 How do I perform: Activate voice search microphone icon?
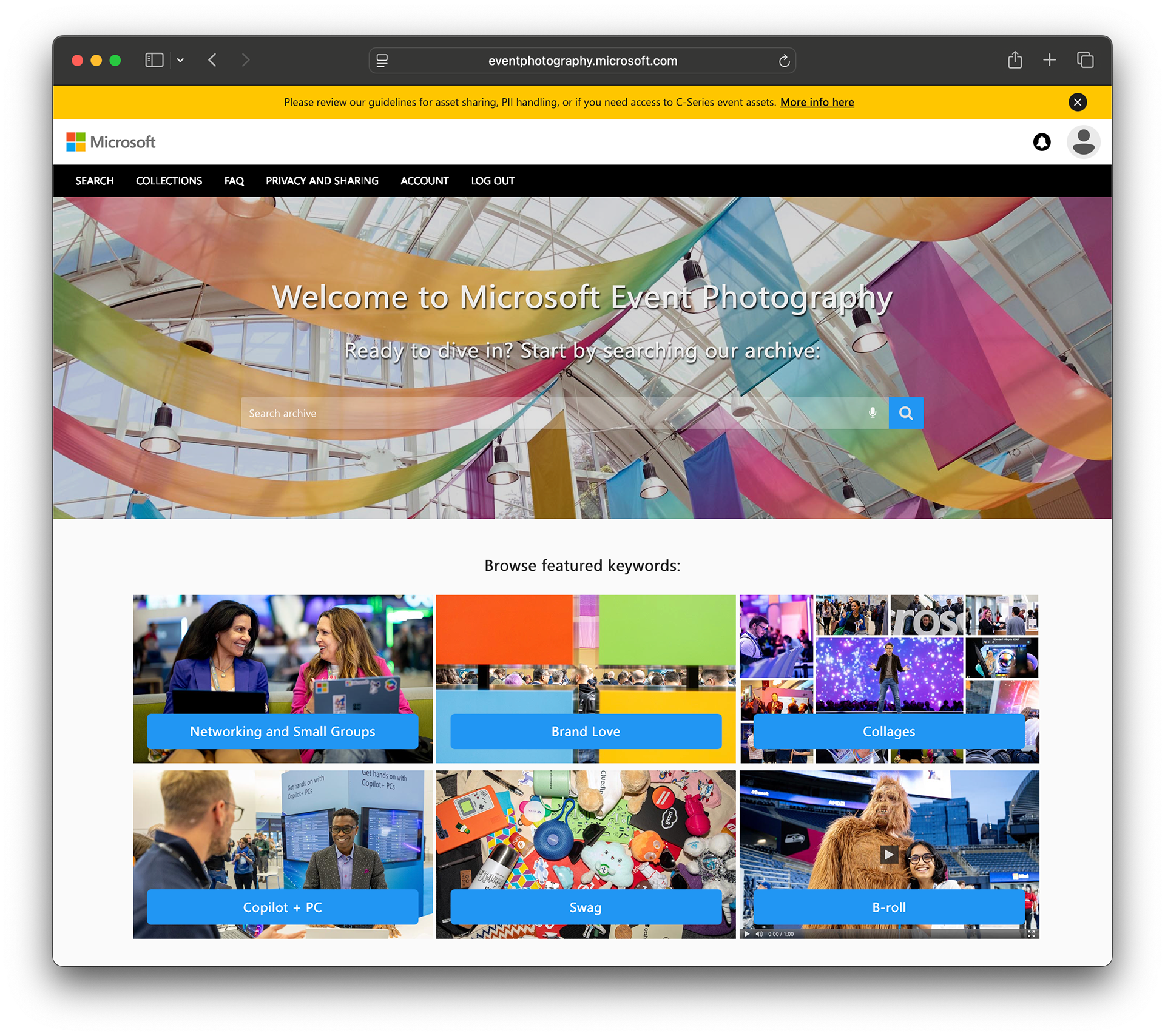coord(873,413)
